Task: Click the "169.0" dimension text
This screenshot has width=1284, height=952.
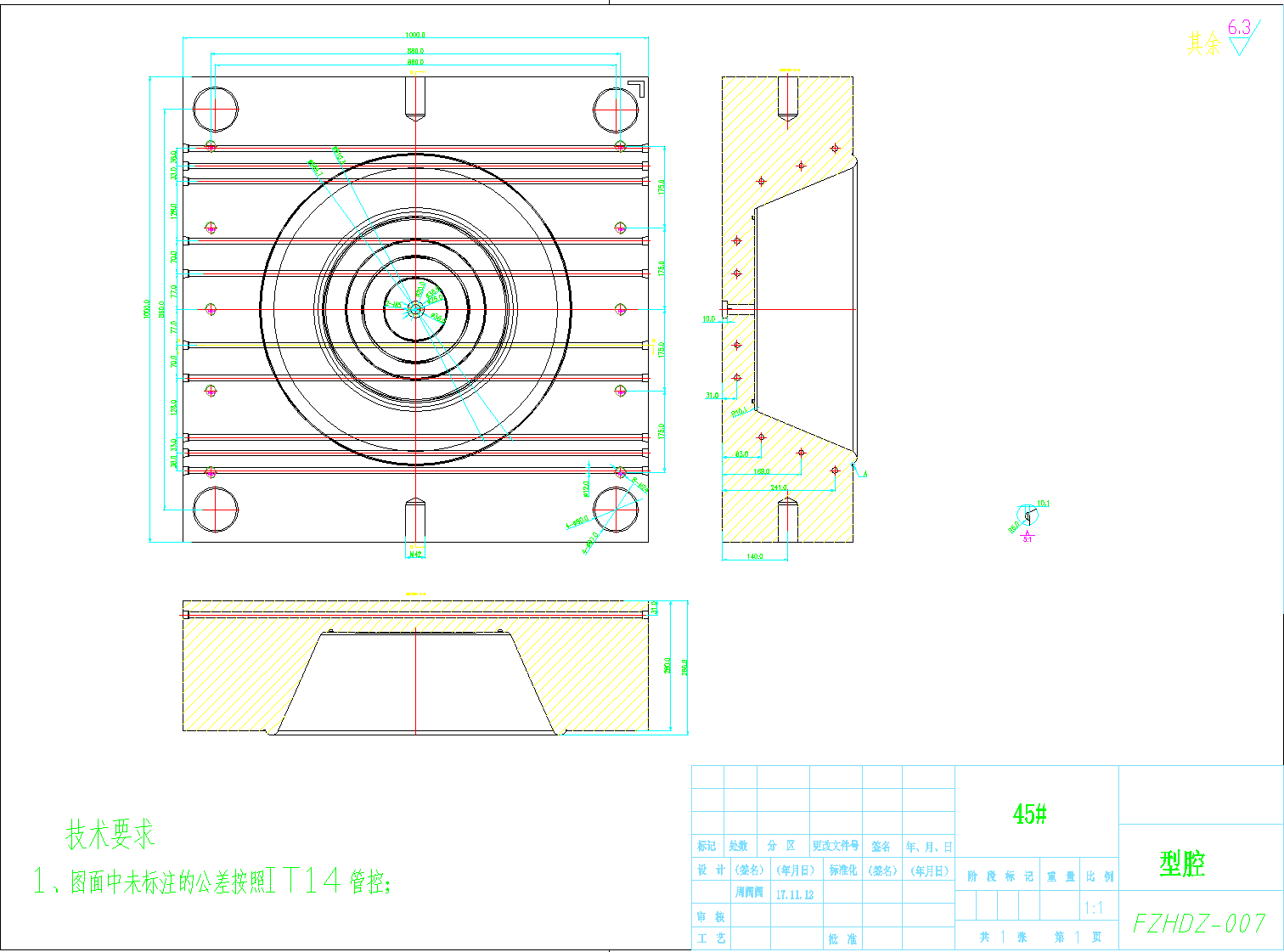Action: tap(761, 471)
